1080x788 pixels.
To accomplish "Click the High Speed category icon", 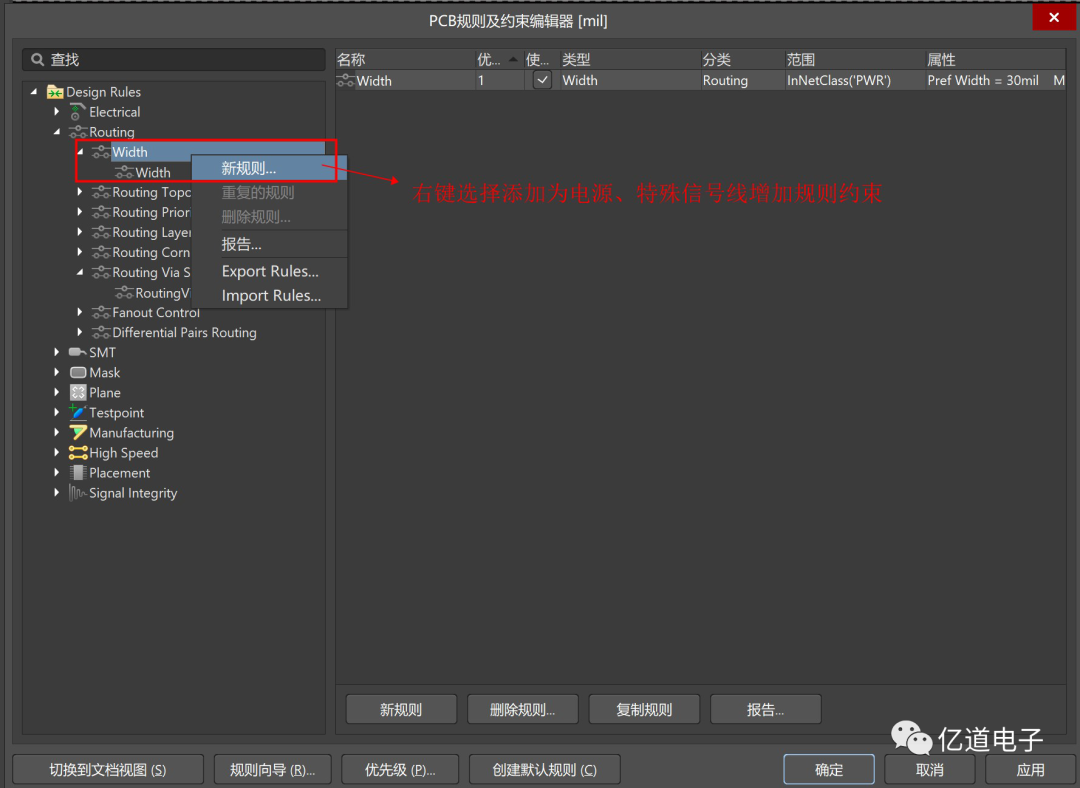I will [x=78, y=453].
